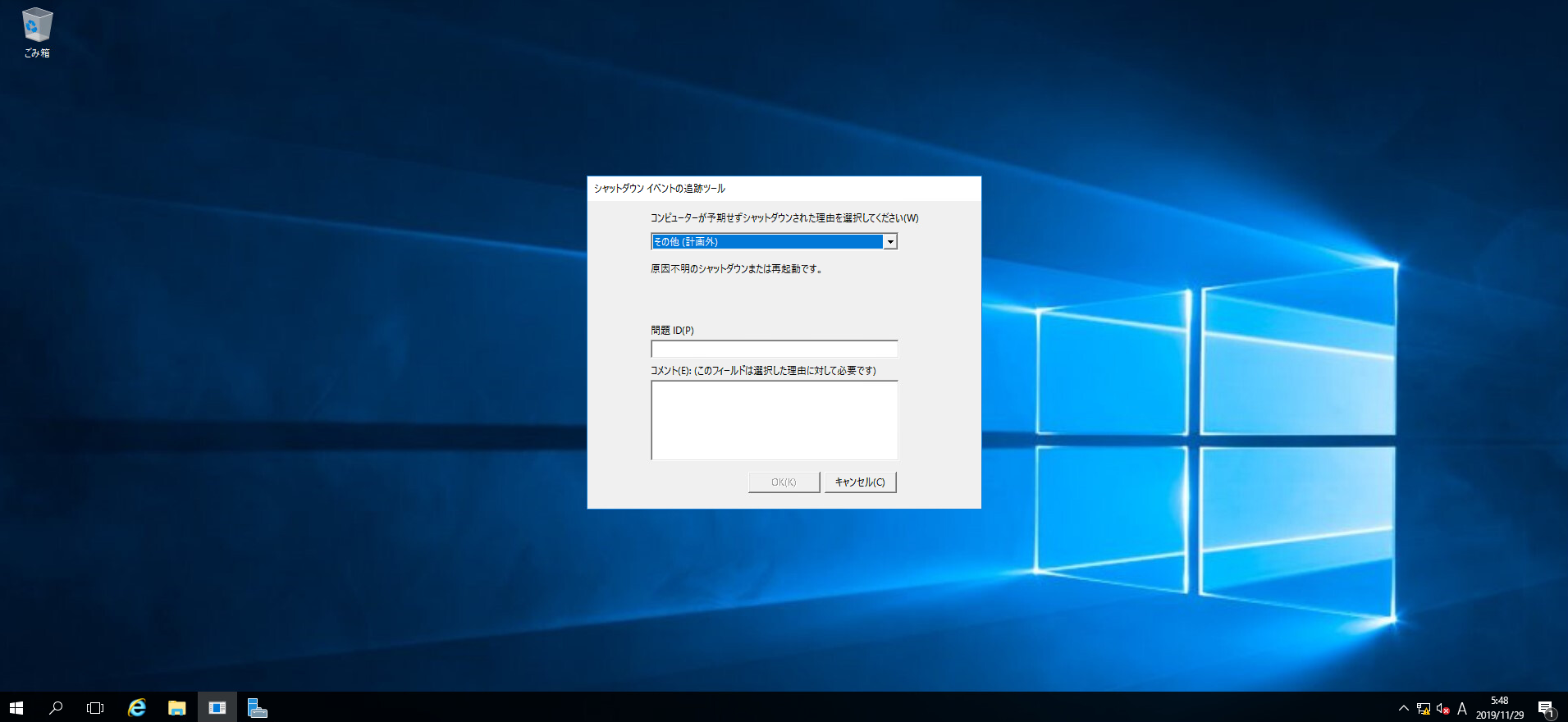Click the muted speaker volume icon

pos(1442,708)
